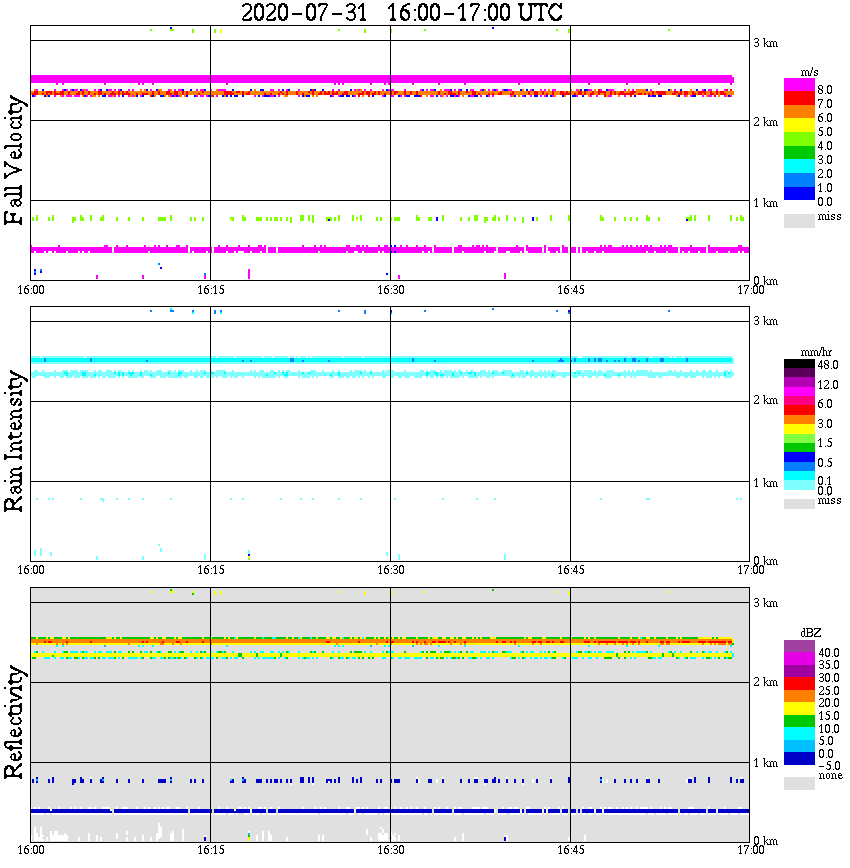The image size is (850, 868).
Task: Select the dark blue swatch in the dBZ legend
Action: (x=799, y=758)
